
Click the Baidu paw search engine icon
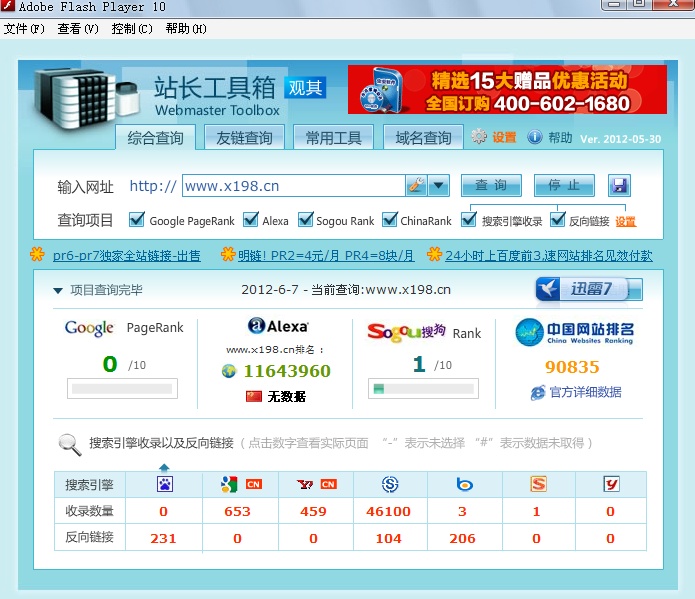point(164,484)
